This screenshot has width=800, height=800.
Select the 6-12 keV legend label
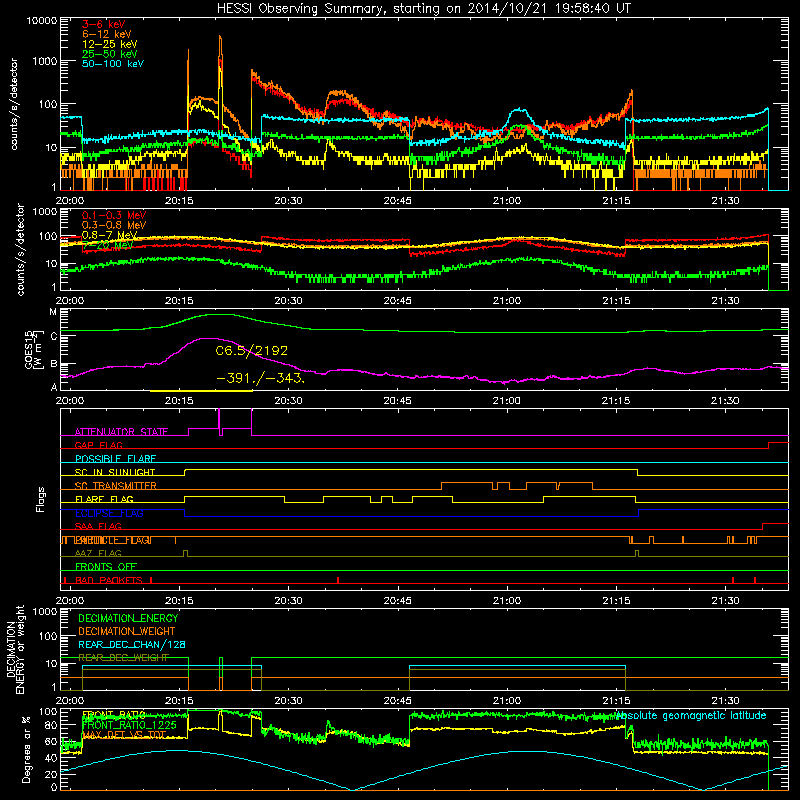(x=107, y=34)
